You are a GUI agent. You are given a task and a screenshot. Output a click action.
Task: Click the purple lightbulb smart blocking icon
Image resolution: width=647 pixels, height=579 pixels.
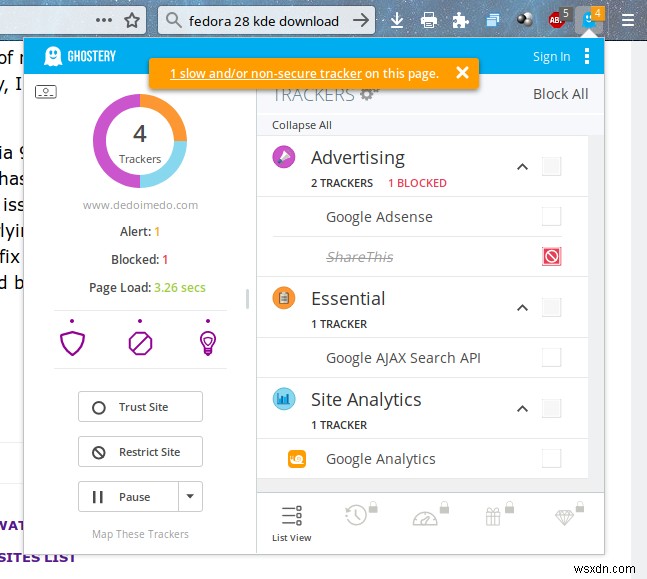pyautogui.click(x=208, y=343)
